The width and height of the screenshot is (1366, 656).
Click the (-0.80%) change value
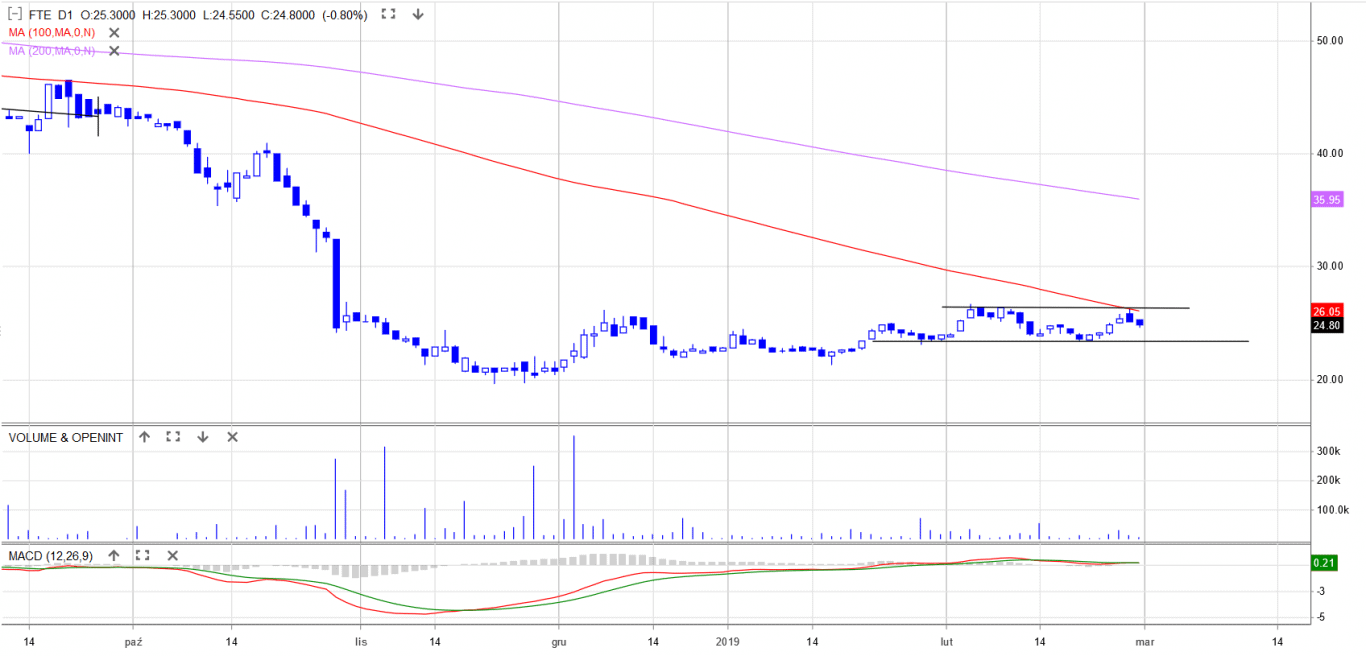tap(345, 15)
